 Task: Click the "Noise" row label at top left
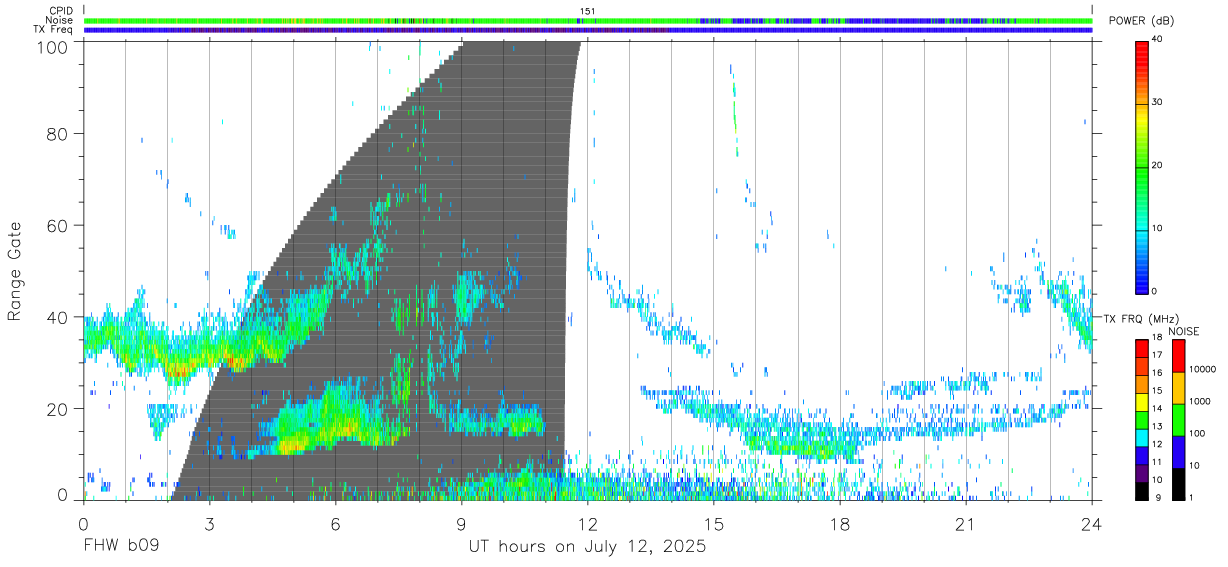click(x=60, y=20)
